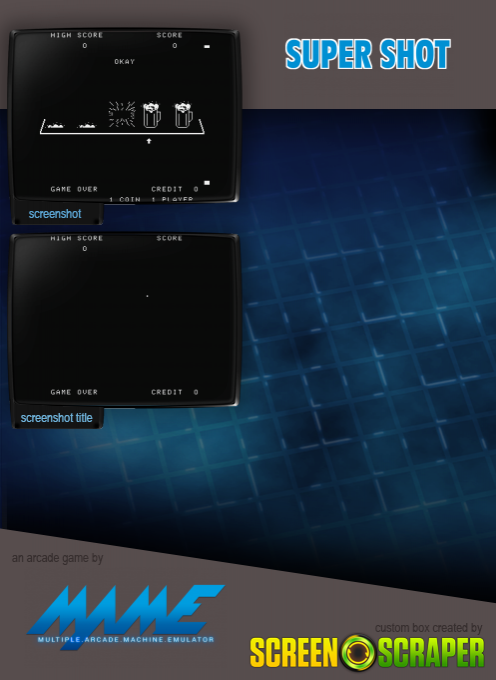The width and height of the screenshot is (496, 680).
Task: Click the green SCRAPER logo word
Action: coord(431,653)
